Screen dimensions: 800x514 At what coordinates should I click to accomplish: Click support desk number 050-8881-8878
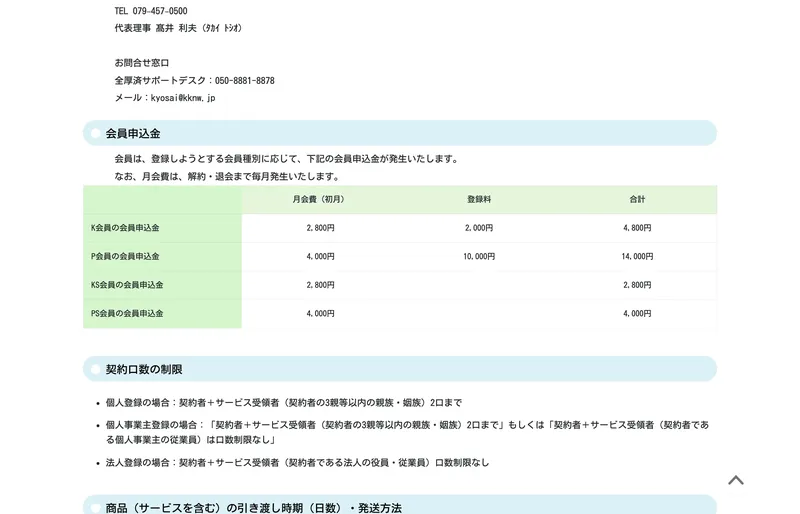(244, 80)
